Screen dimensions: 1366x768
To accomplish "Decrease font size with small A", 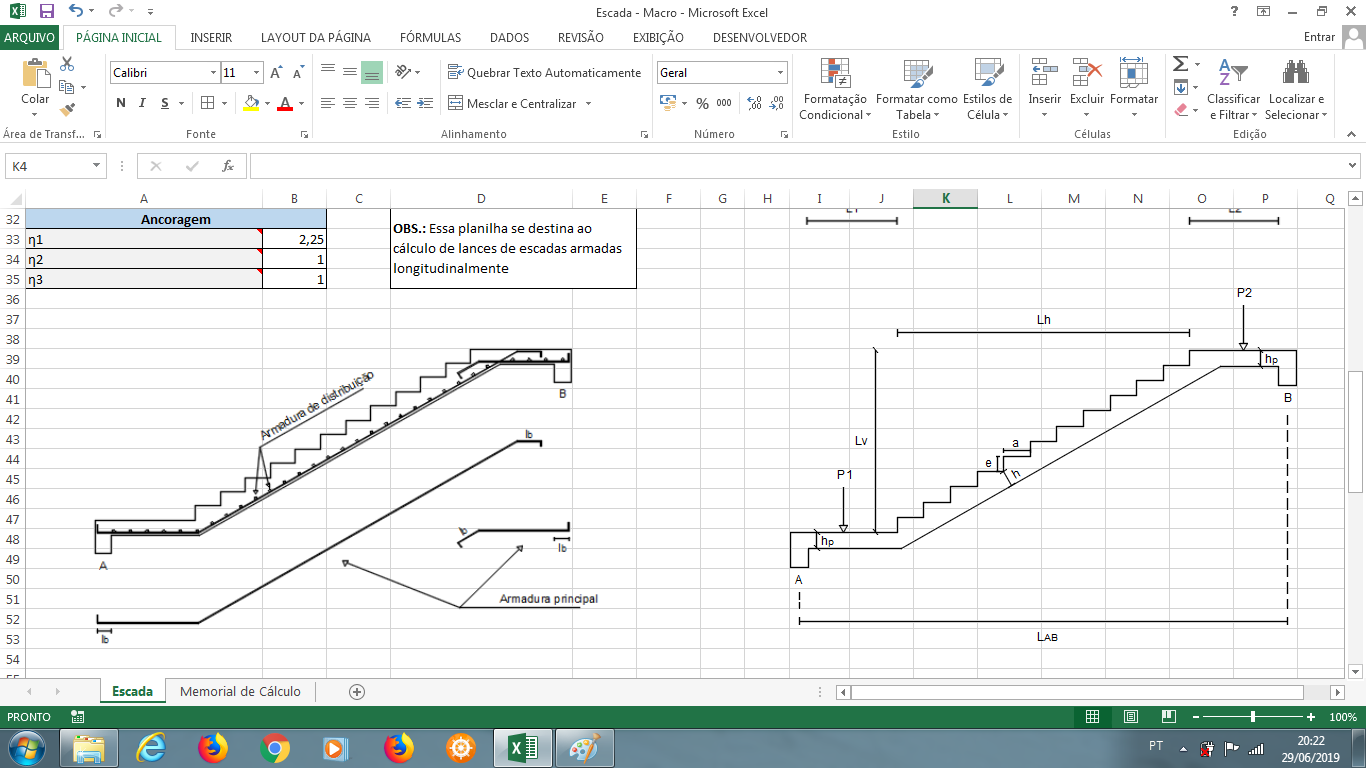I will (x=298, y=73).
